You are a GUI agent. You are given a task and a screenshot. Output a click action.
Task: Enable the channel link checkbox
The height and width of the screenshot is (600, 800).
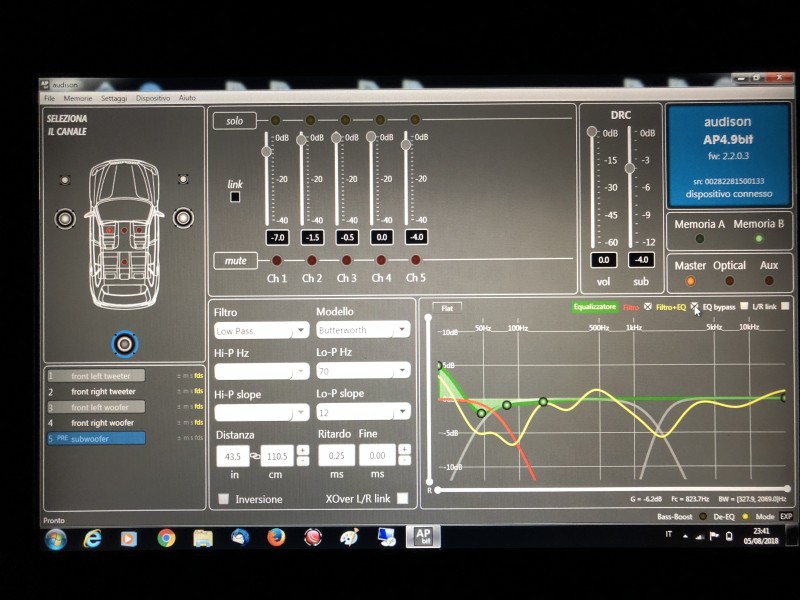tap(235, 196)
